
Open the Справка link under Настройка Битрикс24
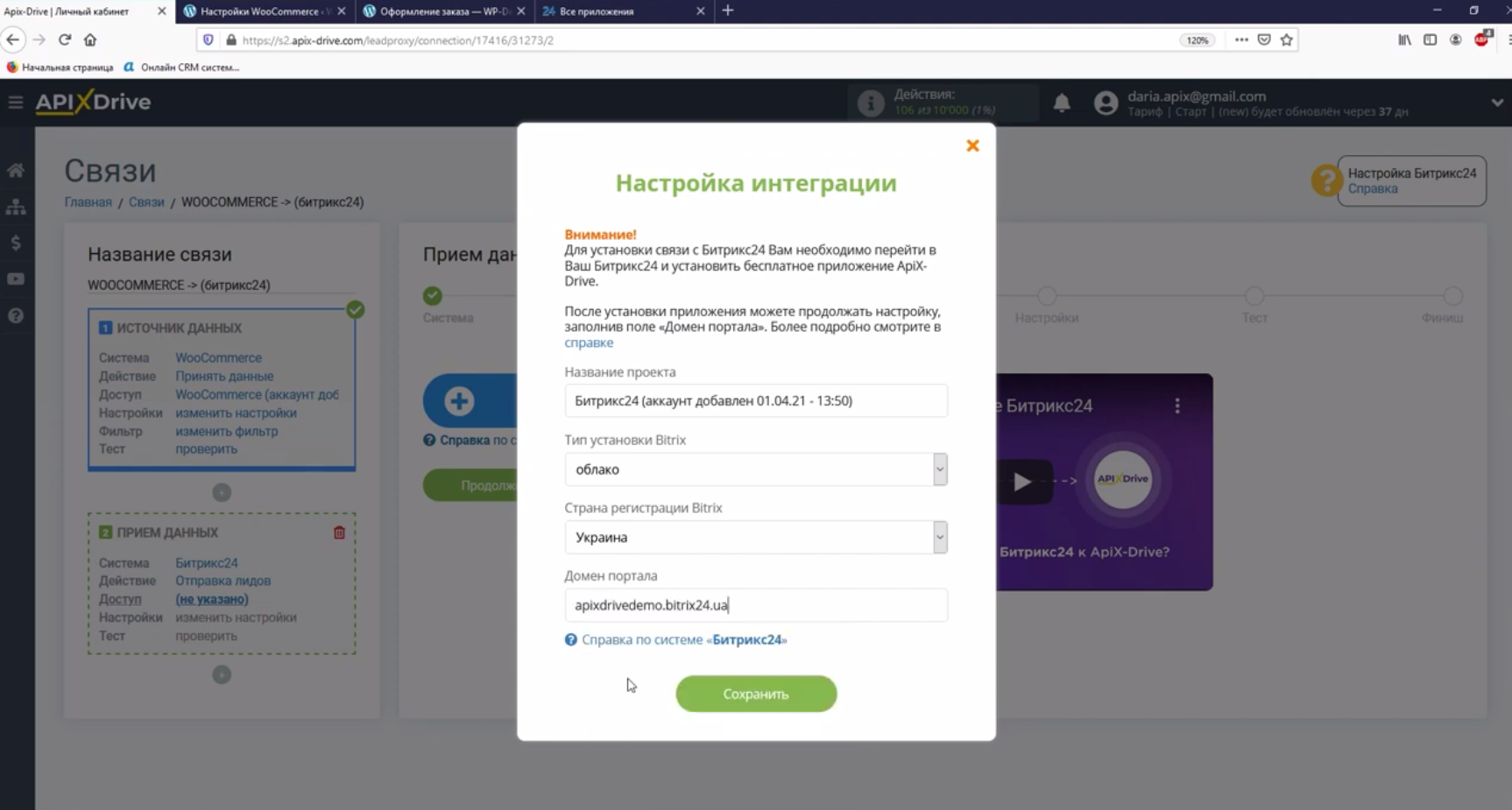(x=1373, y=189)
